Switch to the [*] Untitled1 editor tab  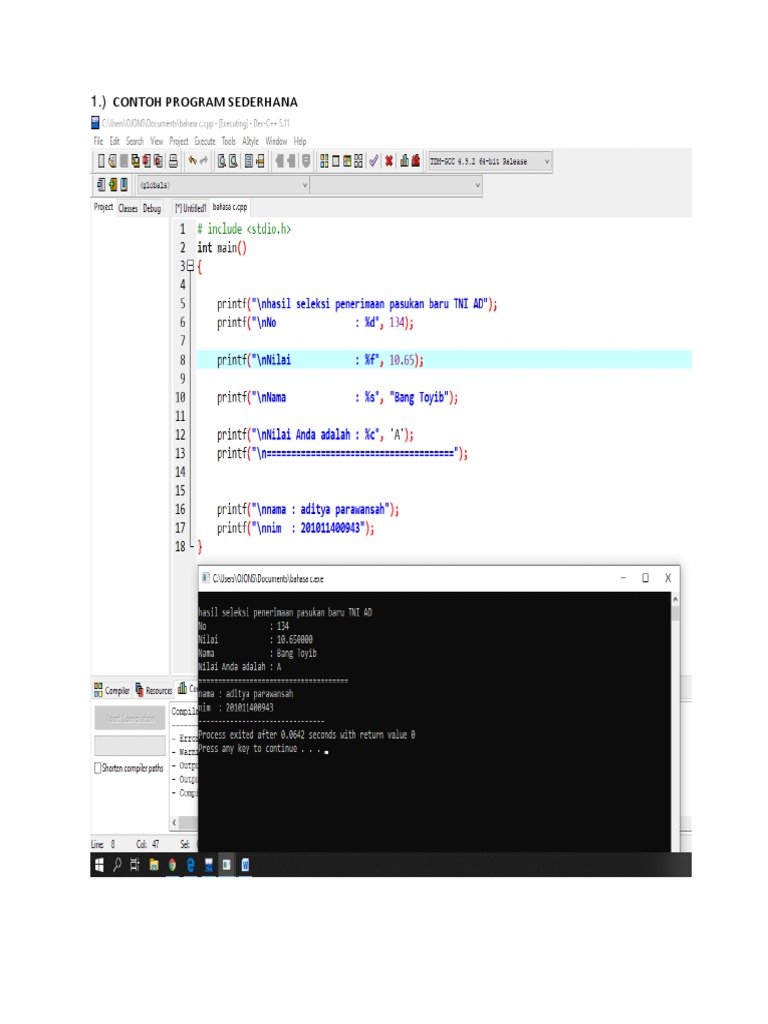point(190,208)
